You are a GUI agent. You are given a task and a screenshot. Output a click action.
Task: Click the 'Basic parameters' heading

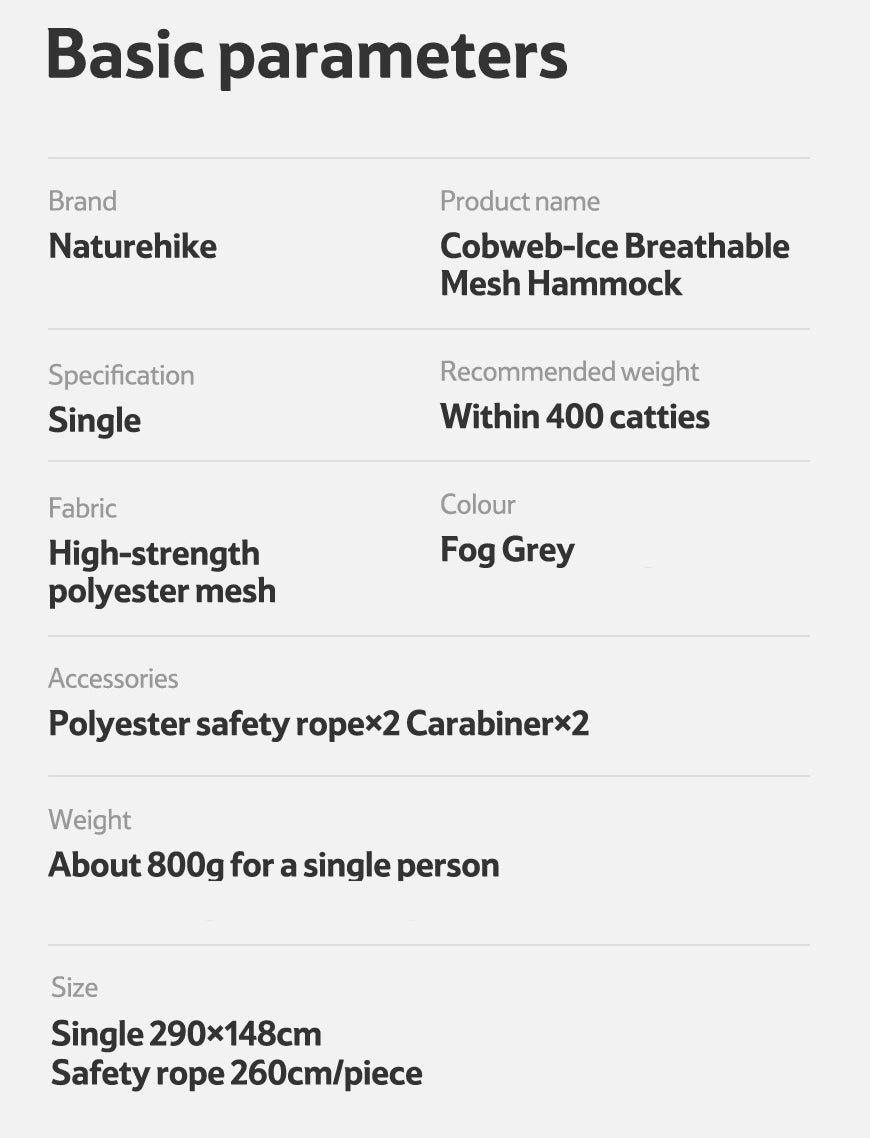307,57
